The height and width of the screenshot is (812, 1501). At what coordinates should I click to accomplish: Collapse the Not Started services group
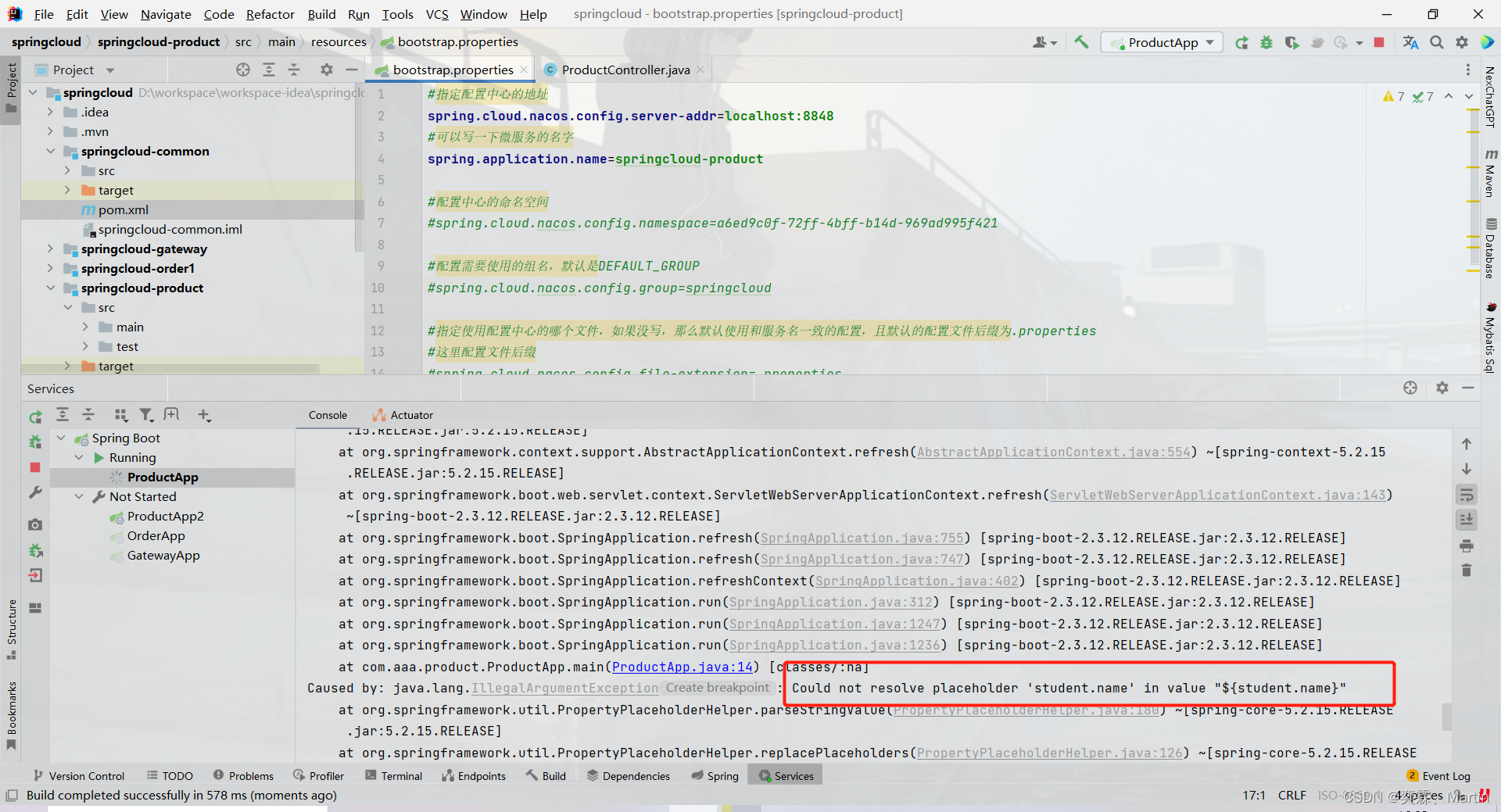[x=79, y=496]
